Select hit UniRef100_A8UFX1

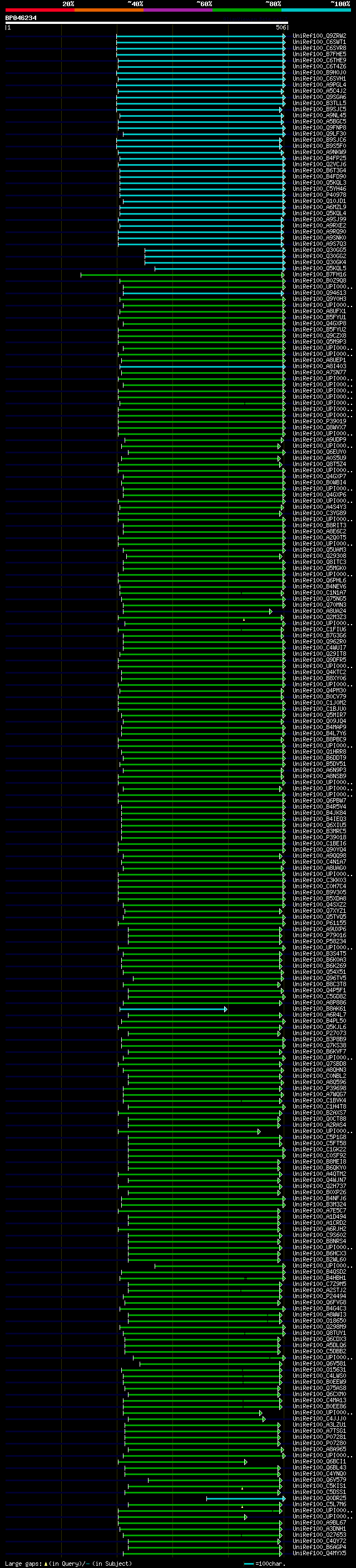[x=319, y=311]
